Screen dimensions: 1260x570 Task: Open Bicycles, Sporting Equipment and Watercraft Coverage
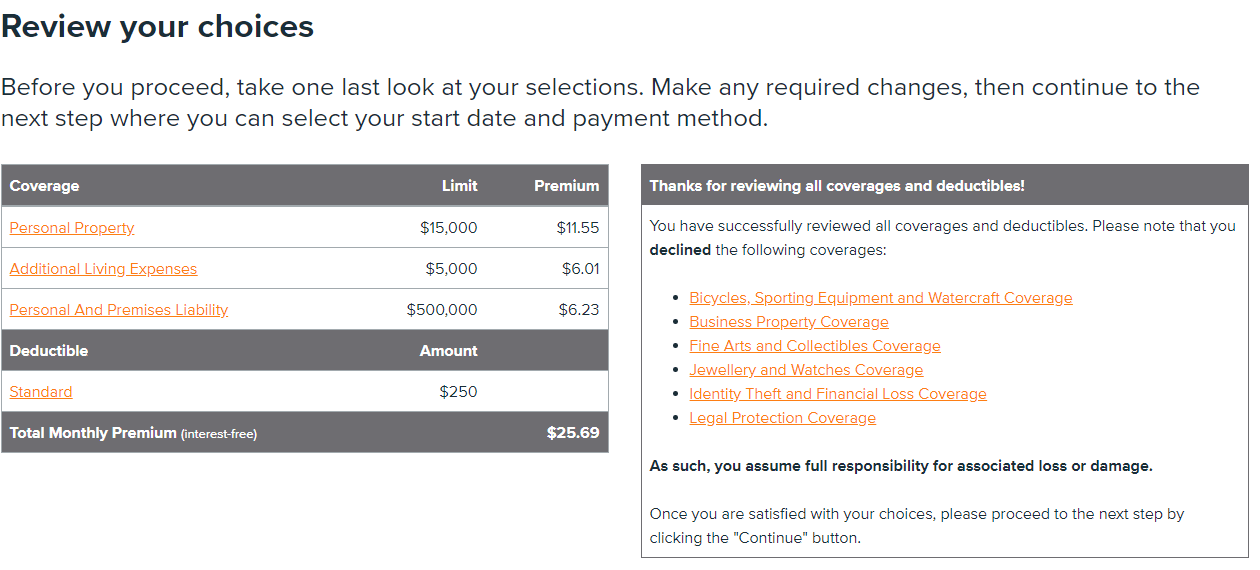tap(880, 298)
